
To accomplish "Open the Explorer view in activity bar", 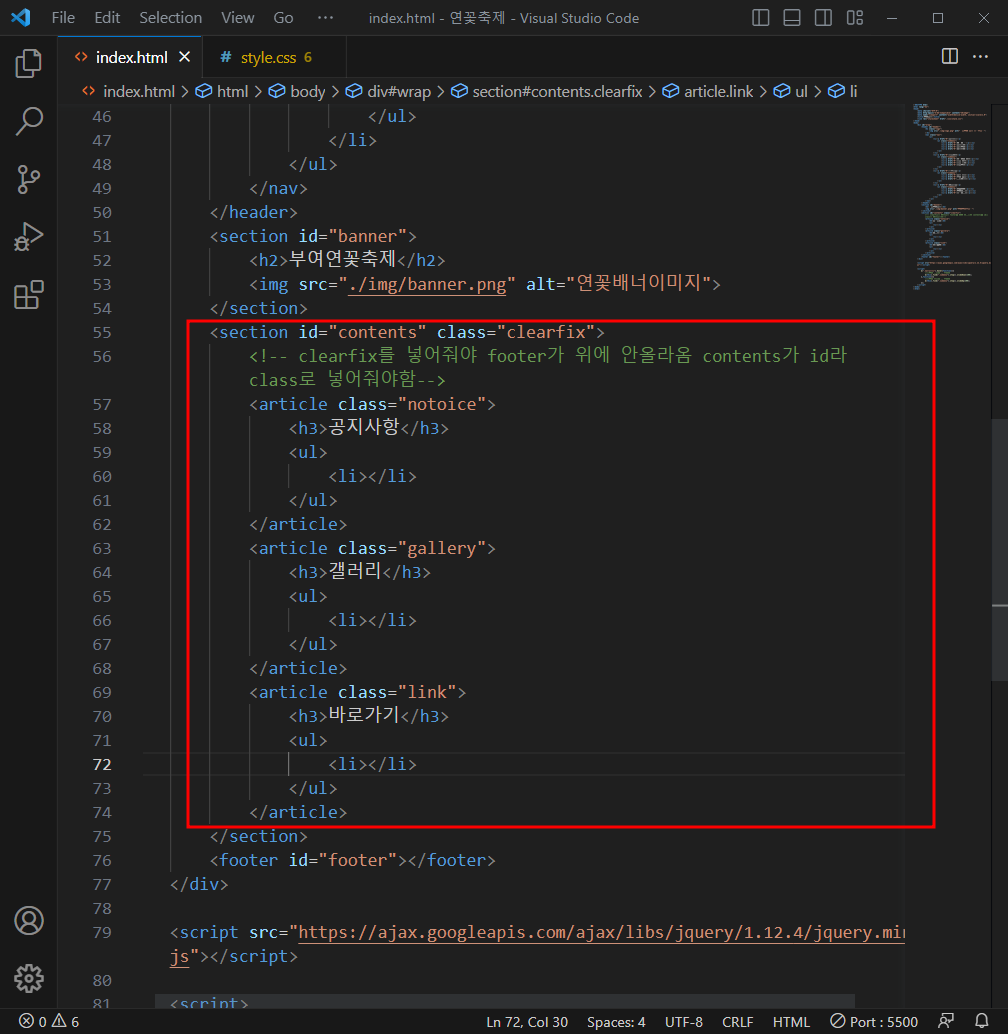I will click(28, 64).
